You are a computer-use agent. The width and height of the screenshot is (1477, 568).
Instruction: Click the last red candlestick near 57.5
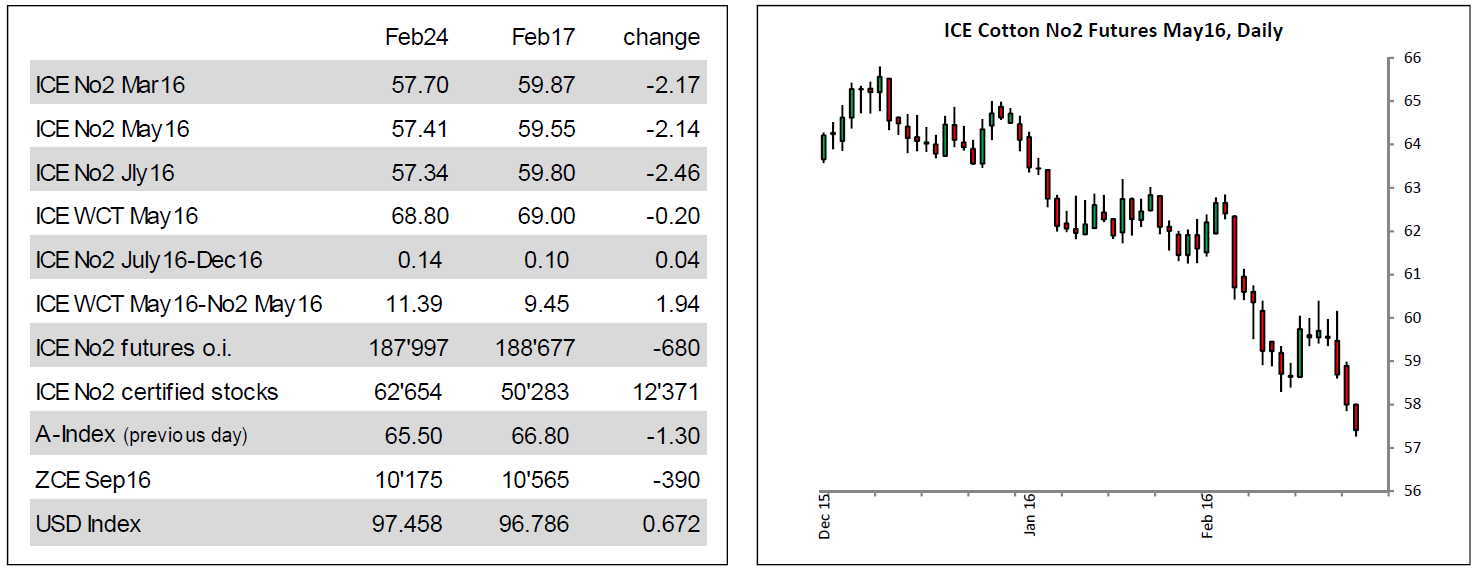1356,418
